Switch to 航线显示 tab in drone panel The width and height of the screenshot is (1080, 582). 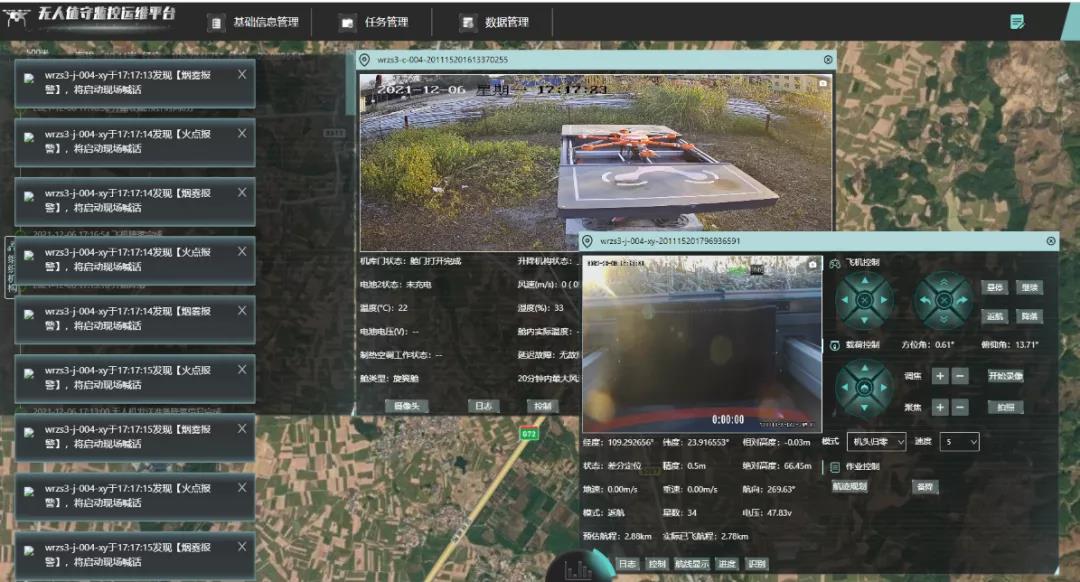691,564
